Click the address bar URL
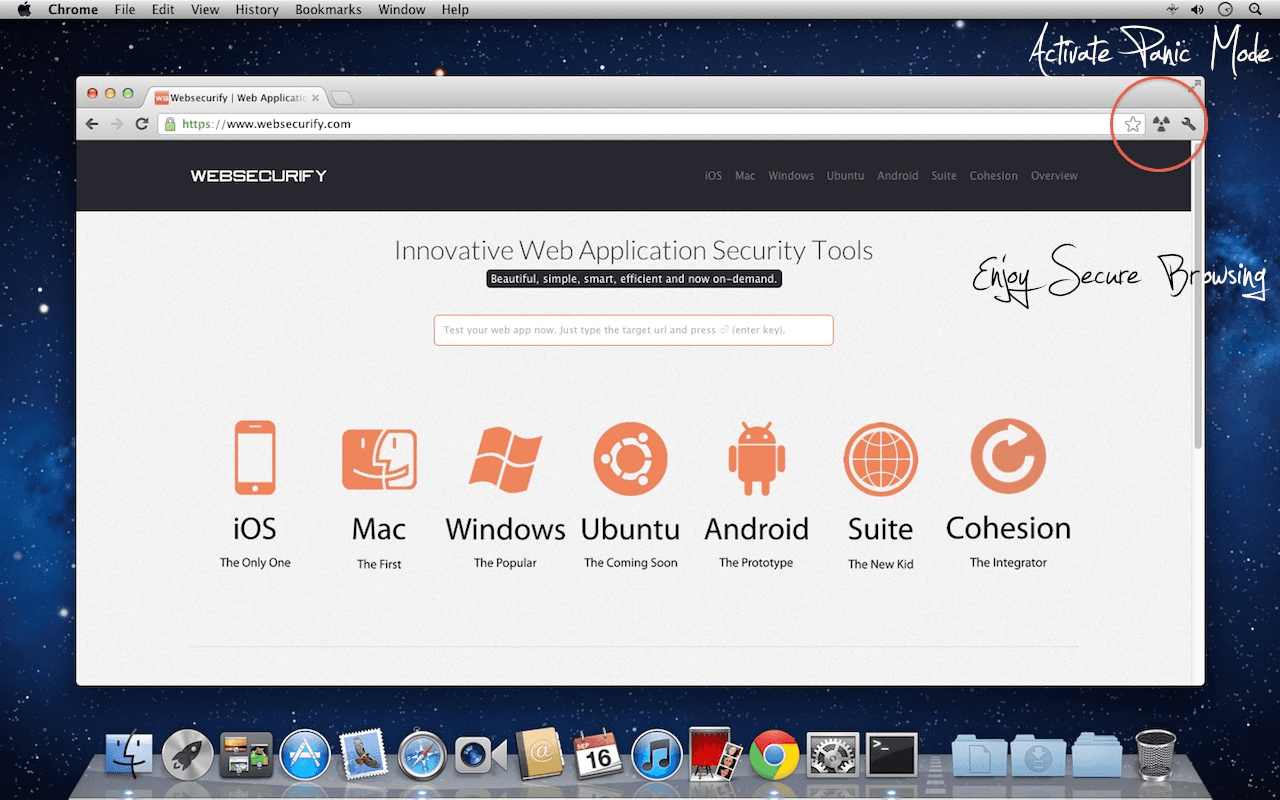The width and height of the screenshot is (1280, 800). [x=266, y=124]
